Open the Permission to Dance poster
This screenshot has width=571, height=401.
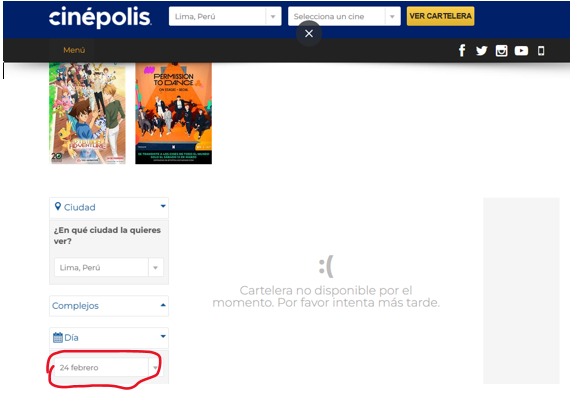pos(173,113)
